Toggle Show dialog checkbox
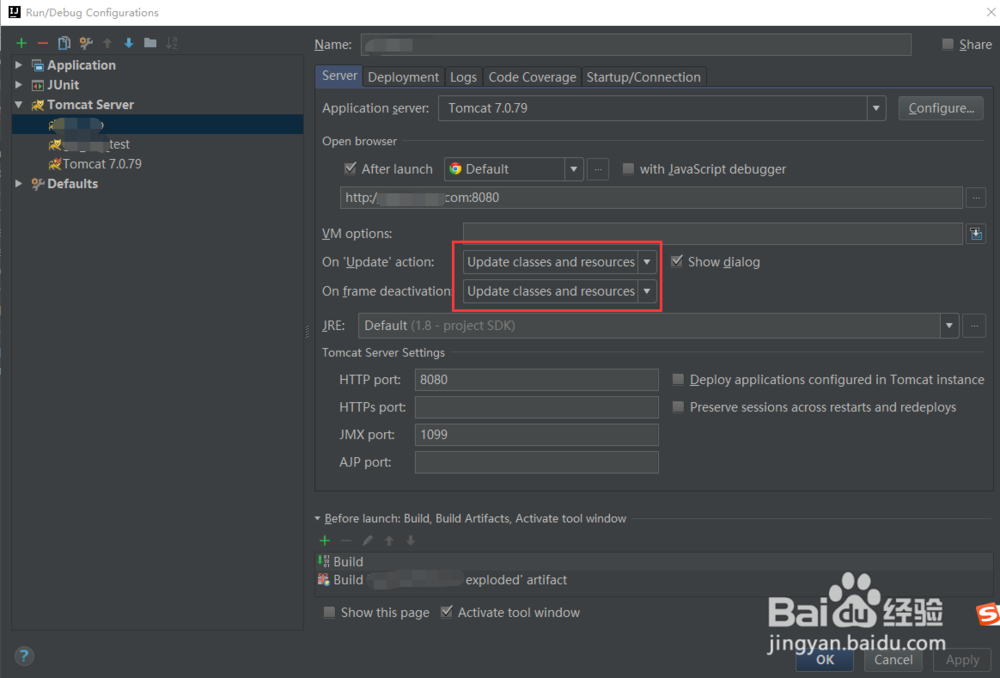1000x678 pixels. coord(677,262)
